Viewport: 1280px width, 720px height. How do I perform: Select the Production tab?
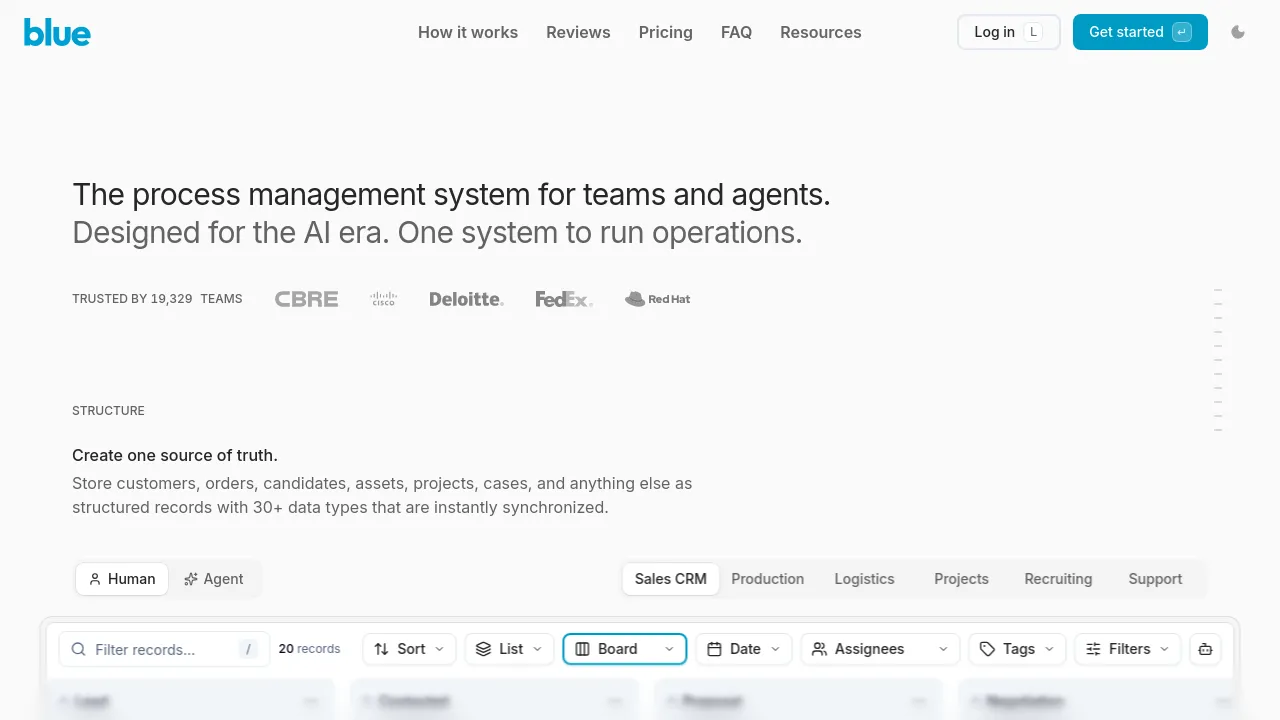tap(768, 579)
